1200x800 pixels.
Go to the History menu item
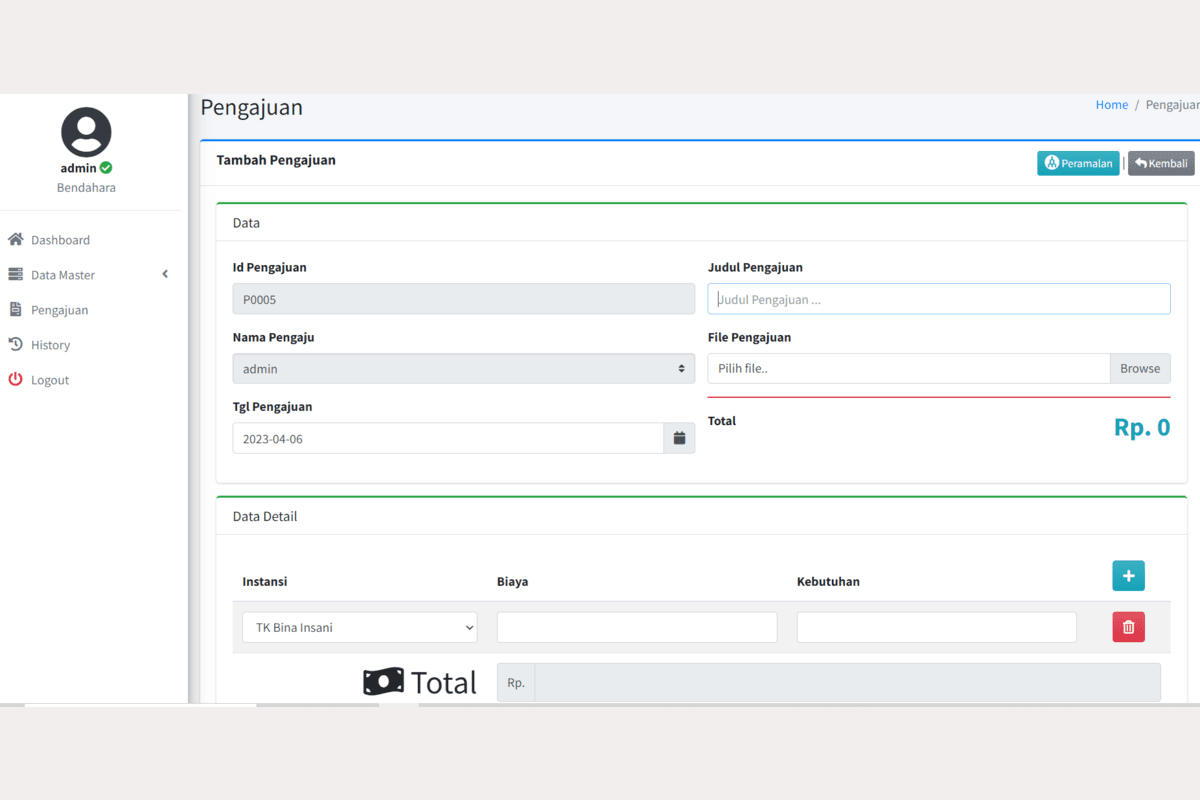click(x=50, y=345)
